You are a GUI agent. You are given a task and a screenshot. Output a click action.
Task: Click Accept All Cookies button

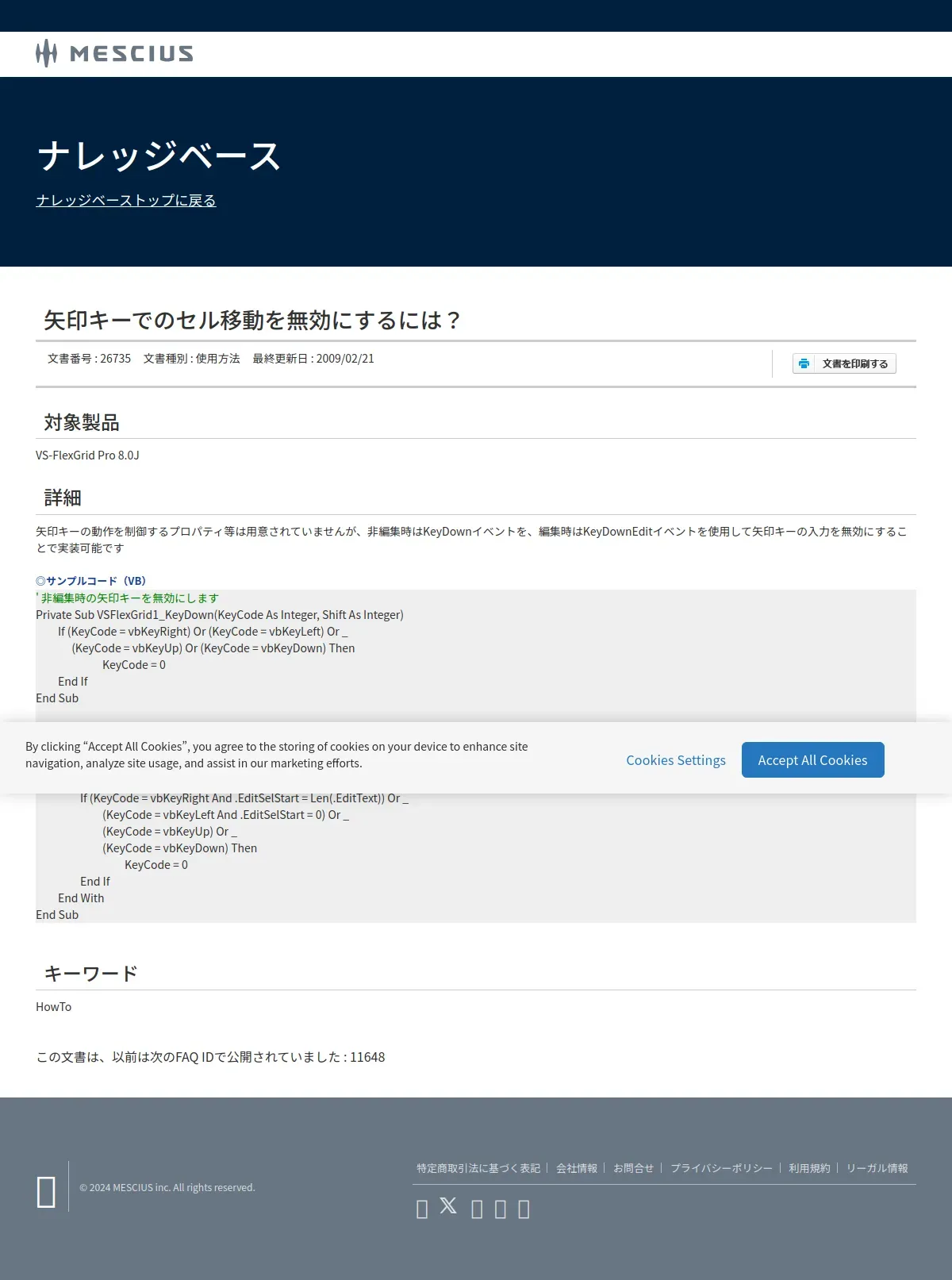(x=812, y=760)
